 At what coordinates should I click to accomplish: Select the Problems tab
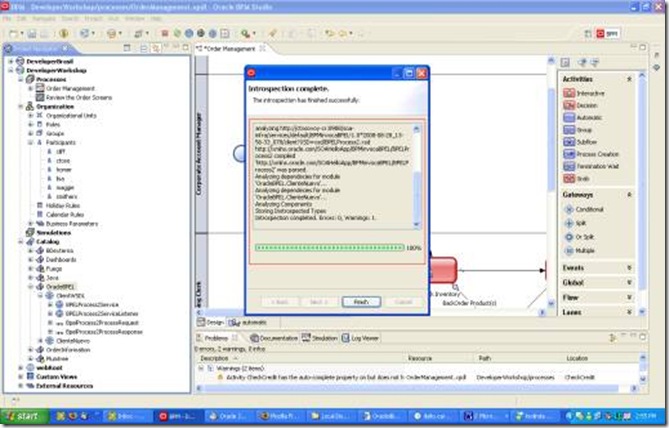[x=217, y=338]
